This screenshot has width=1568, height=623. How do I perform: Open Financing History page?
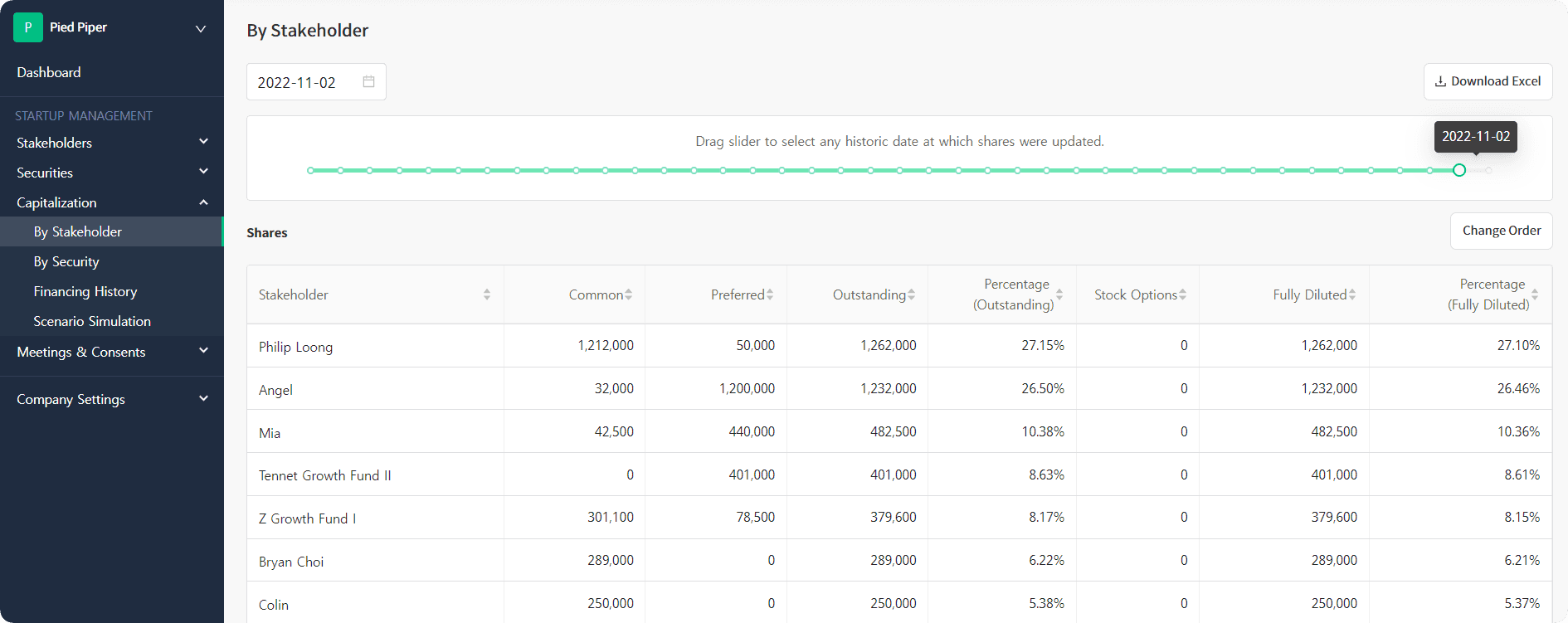[85, 291]
